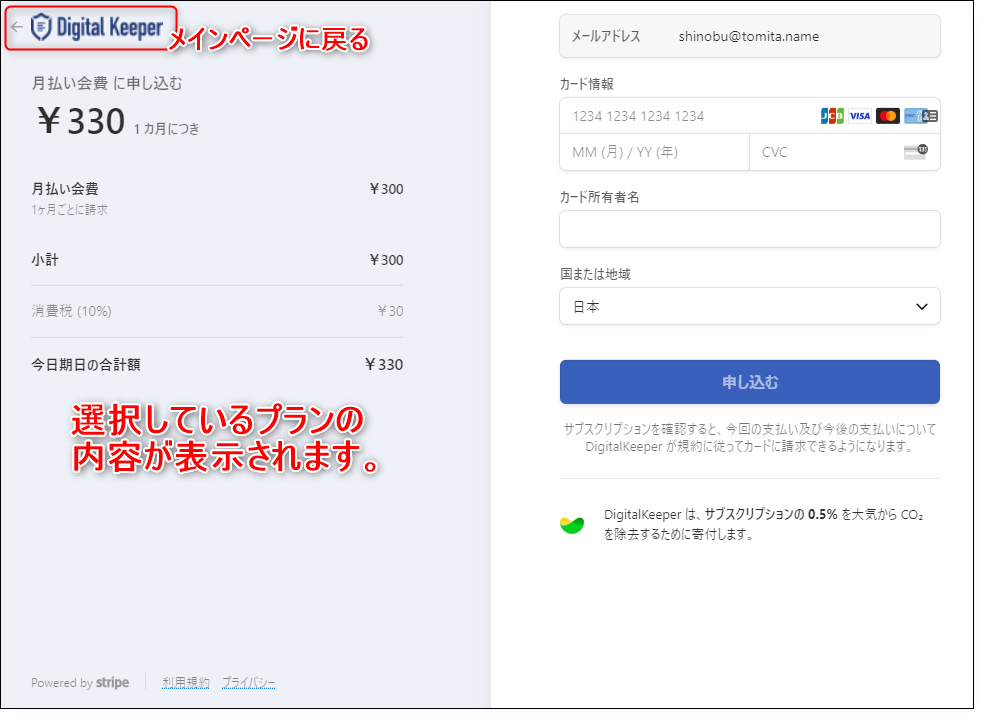Click the VISA card brand icon

click(859, 116)
